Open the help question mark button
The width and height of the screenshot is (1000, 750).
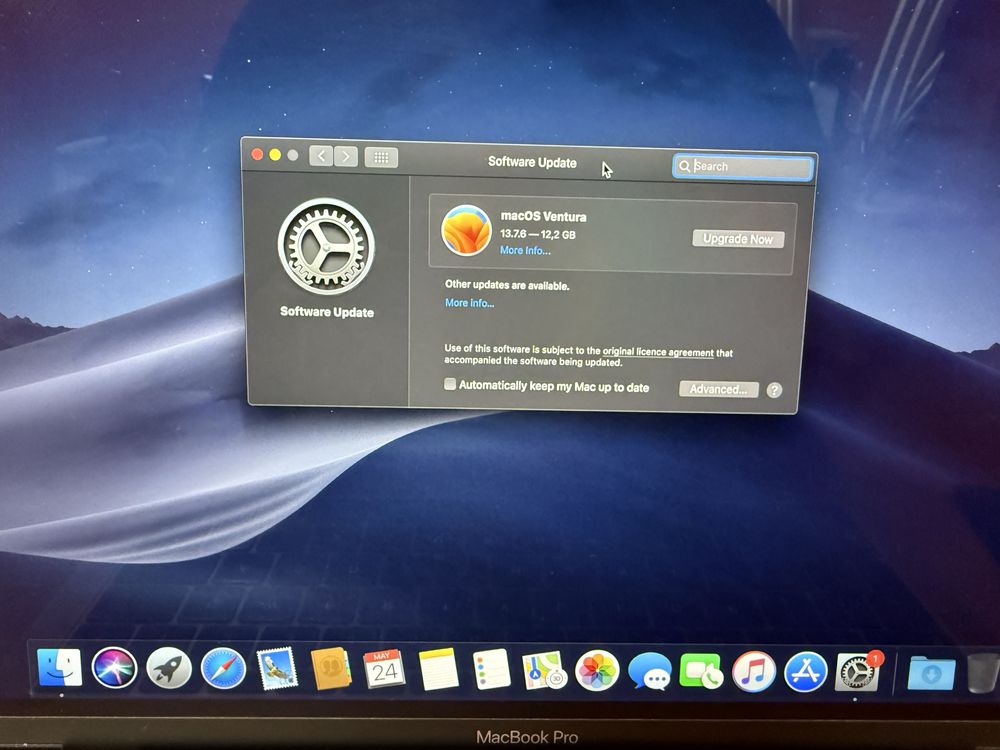coord(774,390)
